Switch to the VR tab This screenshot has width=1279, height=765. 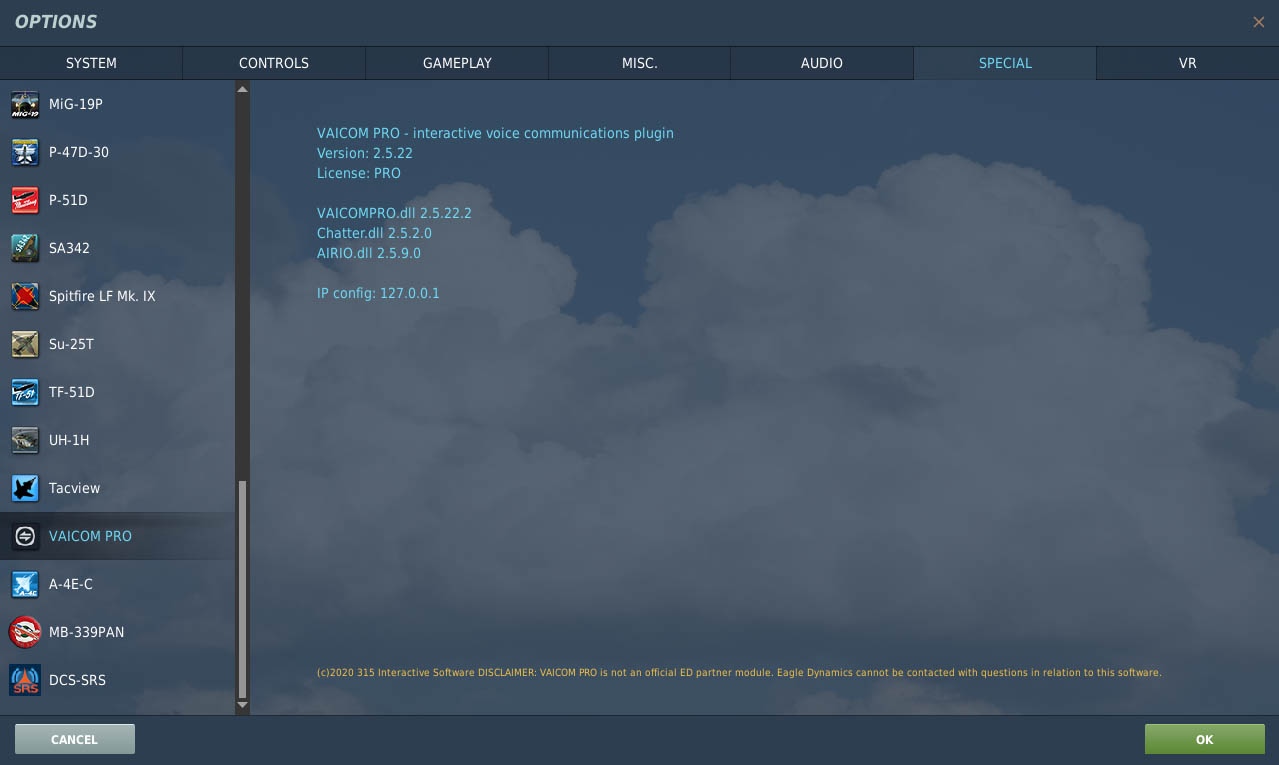click(1188, 63)
